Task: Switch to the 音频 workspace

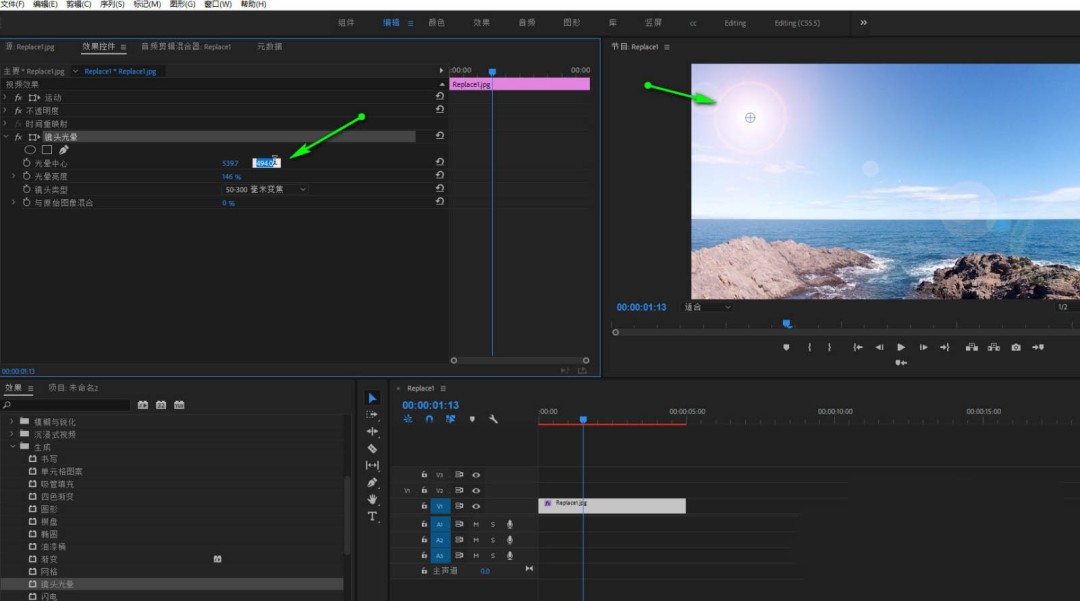Action: point(527,23)
